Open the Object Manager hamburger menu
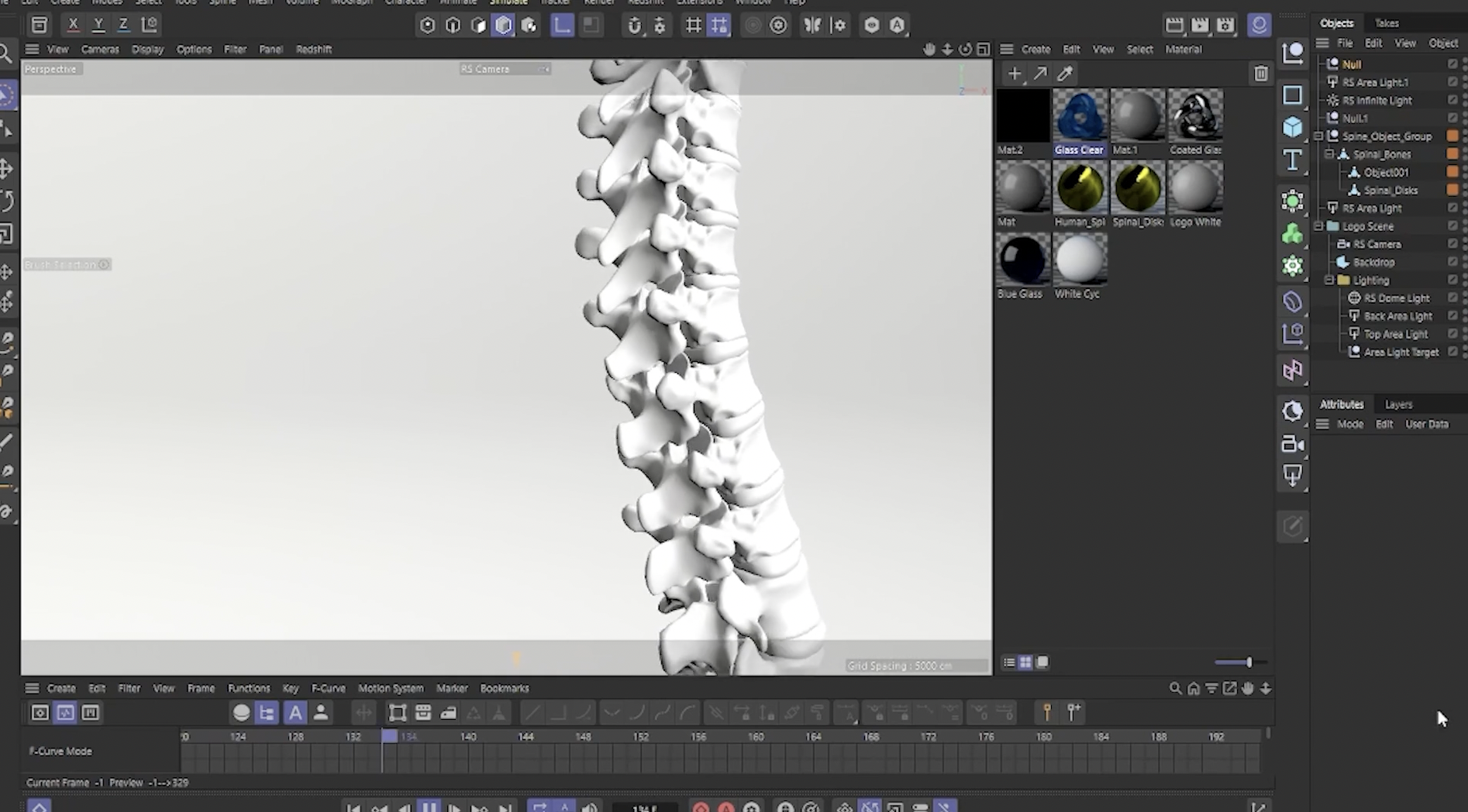 (x=1322, y=43)
